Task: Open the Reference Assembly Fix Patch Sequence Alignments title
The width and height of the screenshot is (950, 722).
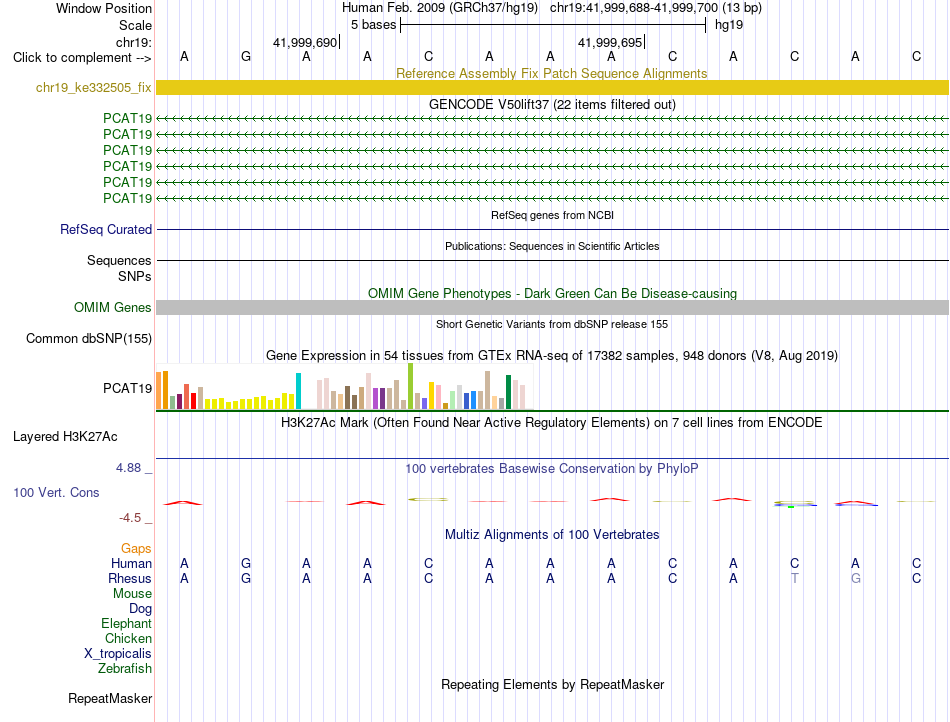Action: pyautogui.click(x=551, y=73)
